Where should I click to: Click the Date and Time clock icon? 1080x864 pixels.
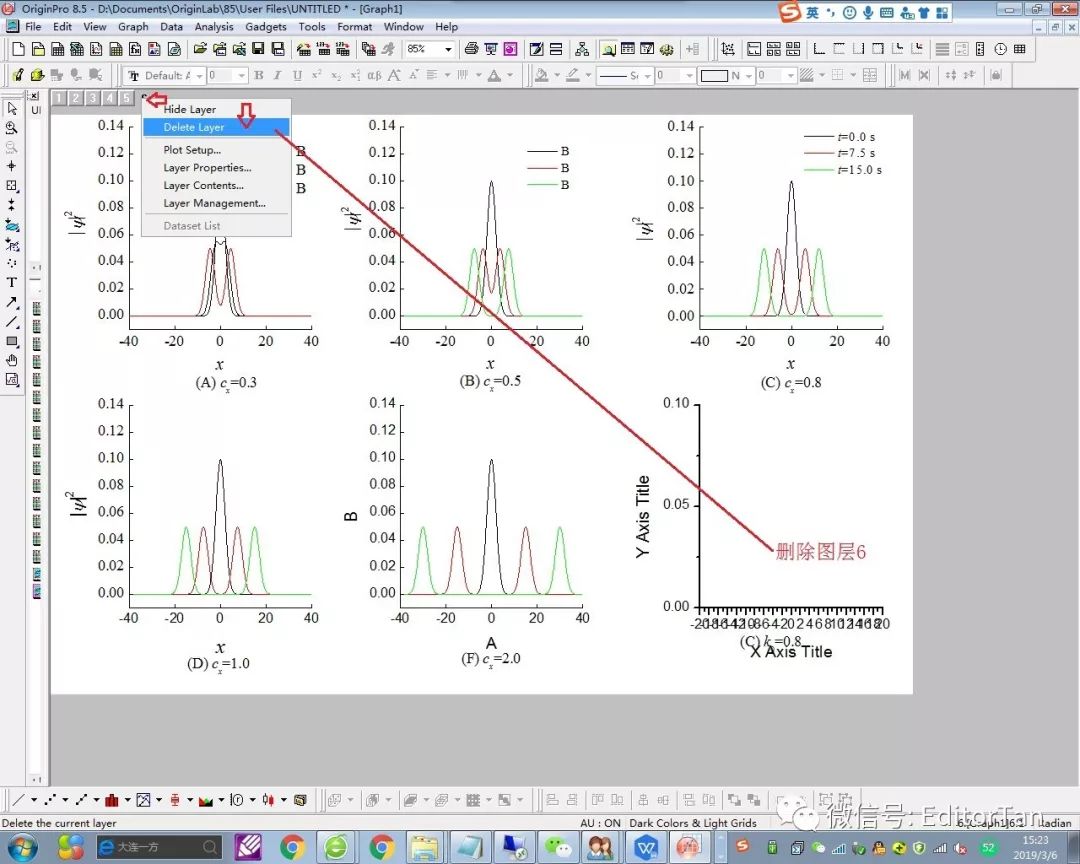coord(1001,49)
